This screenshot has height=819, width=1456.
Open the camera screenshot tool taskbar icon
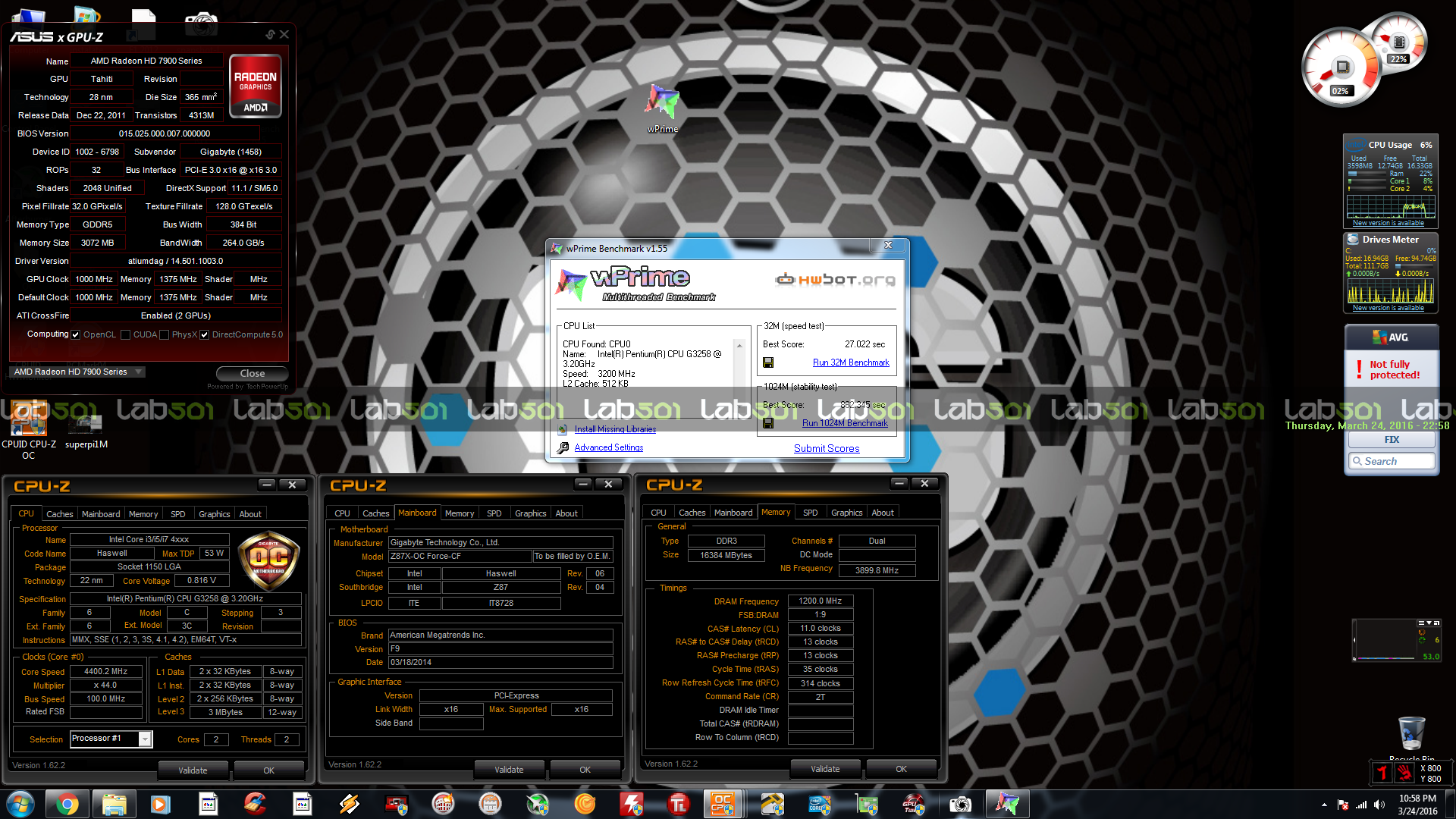(x=960, y=804)
